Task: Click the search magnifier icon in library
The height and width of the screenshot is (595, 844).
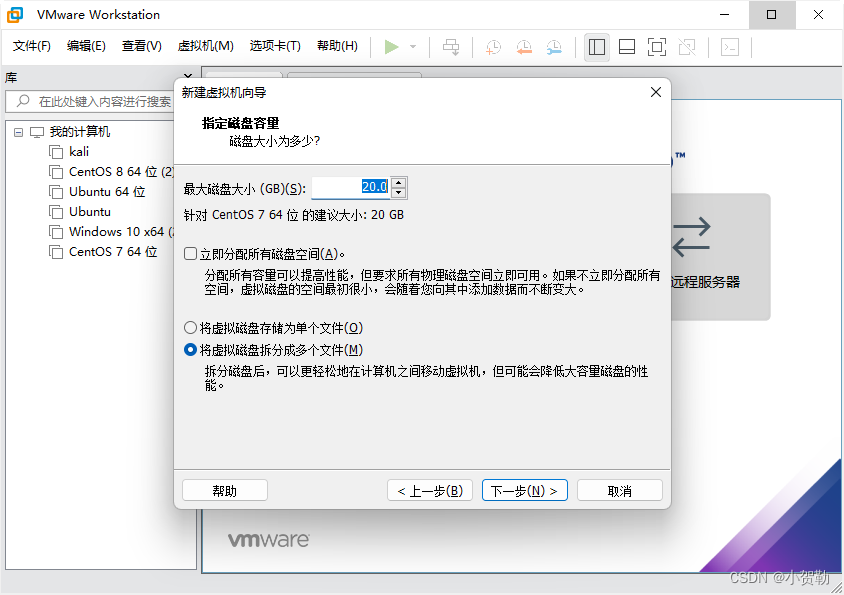Action: pos(23,101)
